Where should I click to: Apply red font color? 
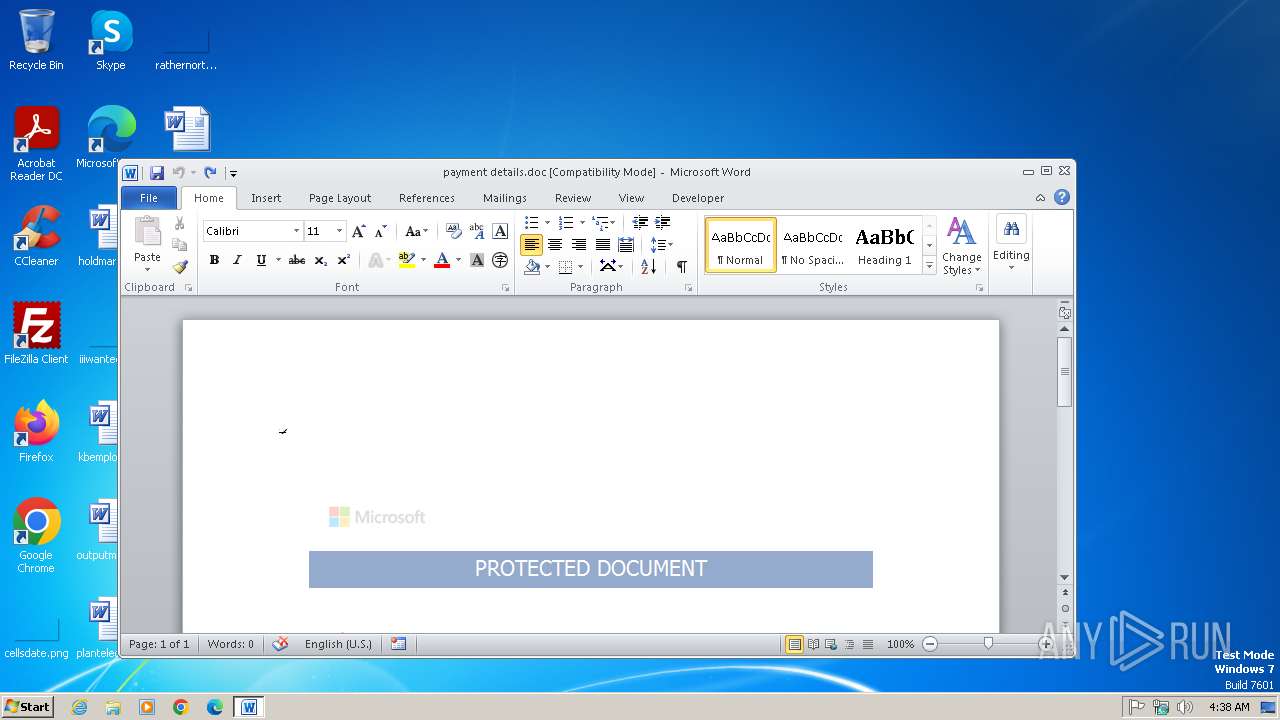tap(442, 260)
